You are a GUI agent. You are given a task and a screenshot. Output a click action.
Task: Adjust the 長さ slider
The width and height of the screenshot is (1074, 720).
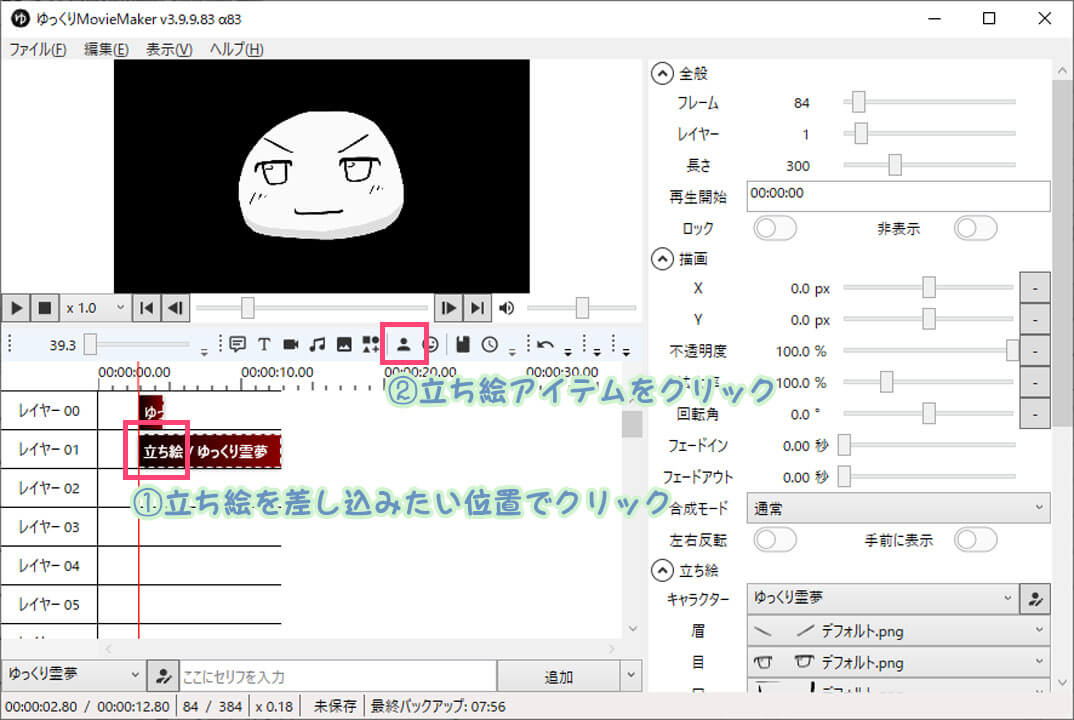895,164
